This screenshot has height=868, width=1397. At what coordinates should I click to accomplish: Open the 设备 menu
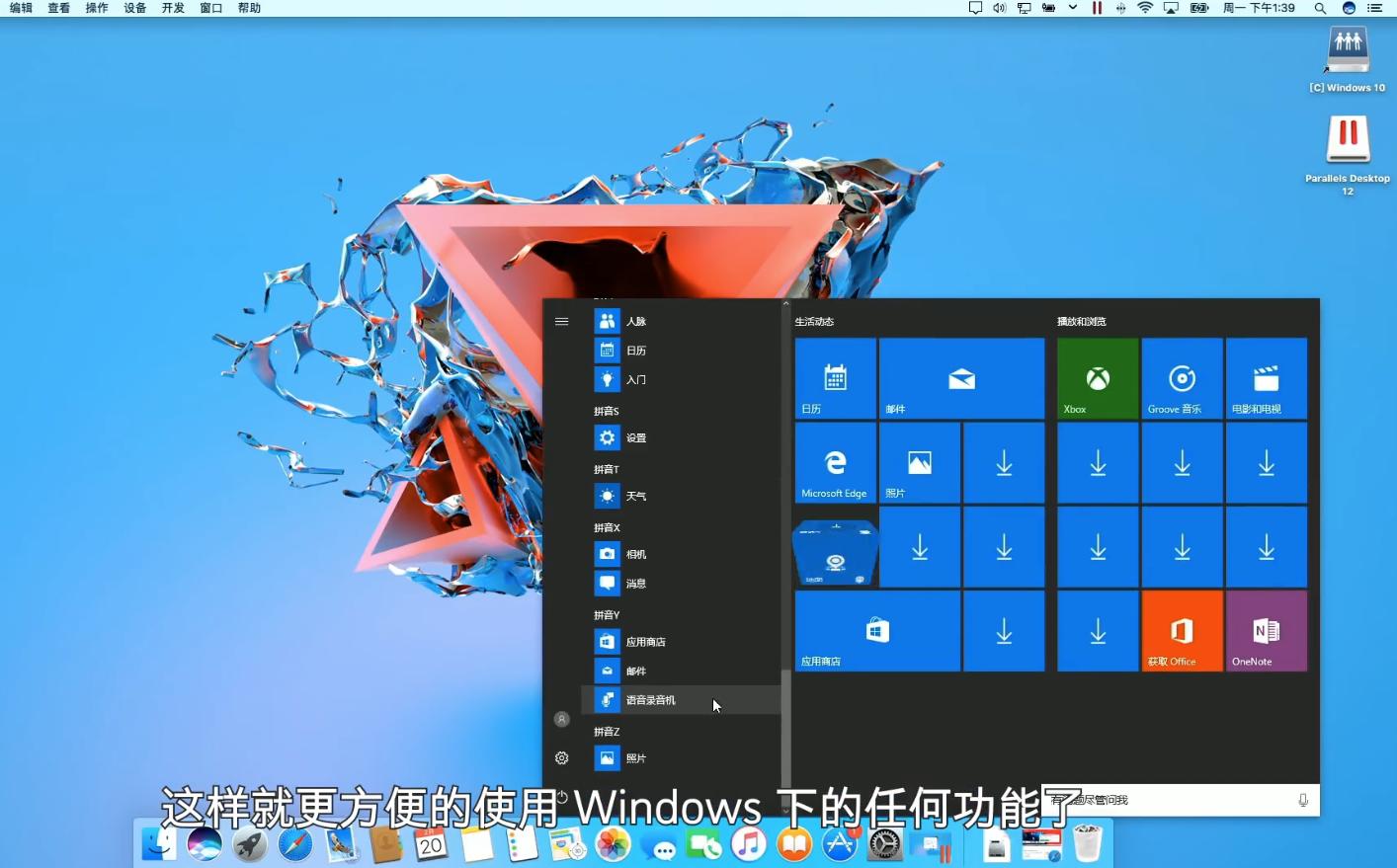133,8
